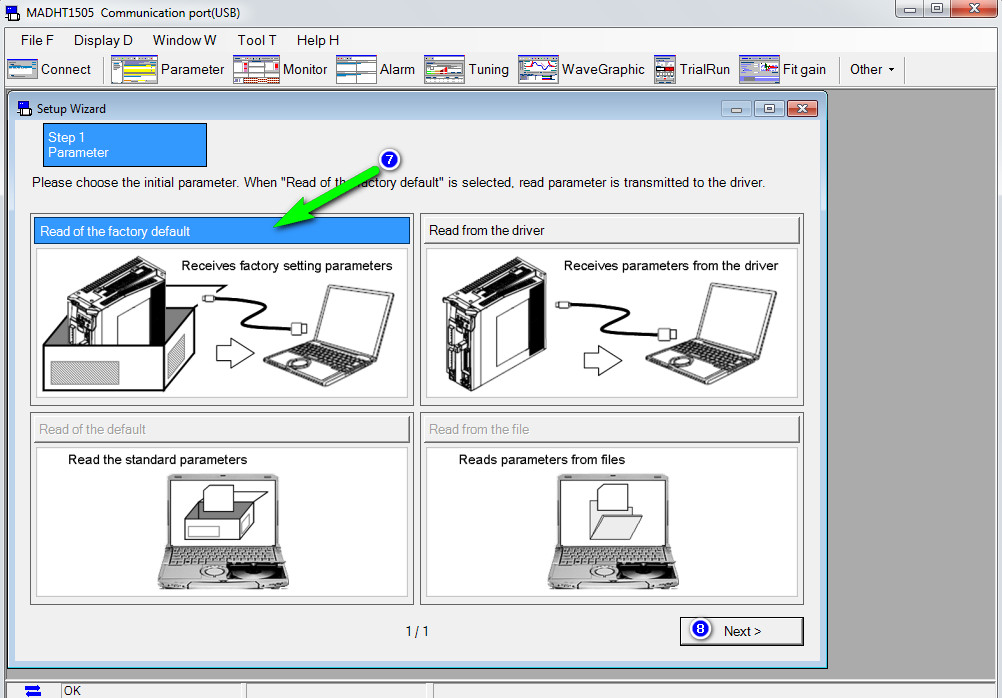Select "Read from the driver" option

point(611,230)
